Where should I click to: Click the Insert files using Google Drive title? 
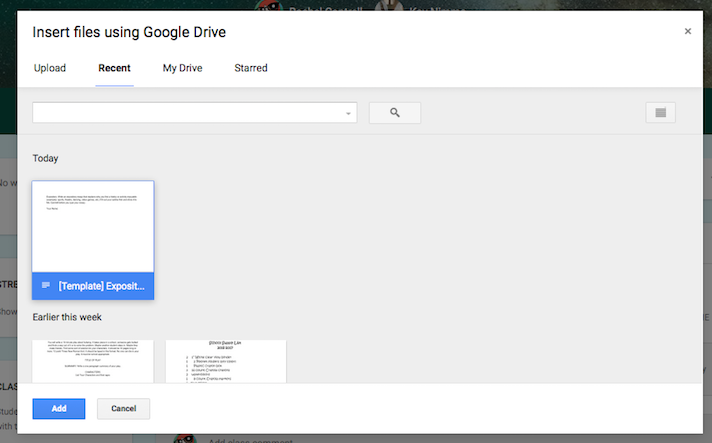129,32
